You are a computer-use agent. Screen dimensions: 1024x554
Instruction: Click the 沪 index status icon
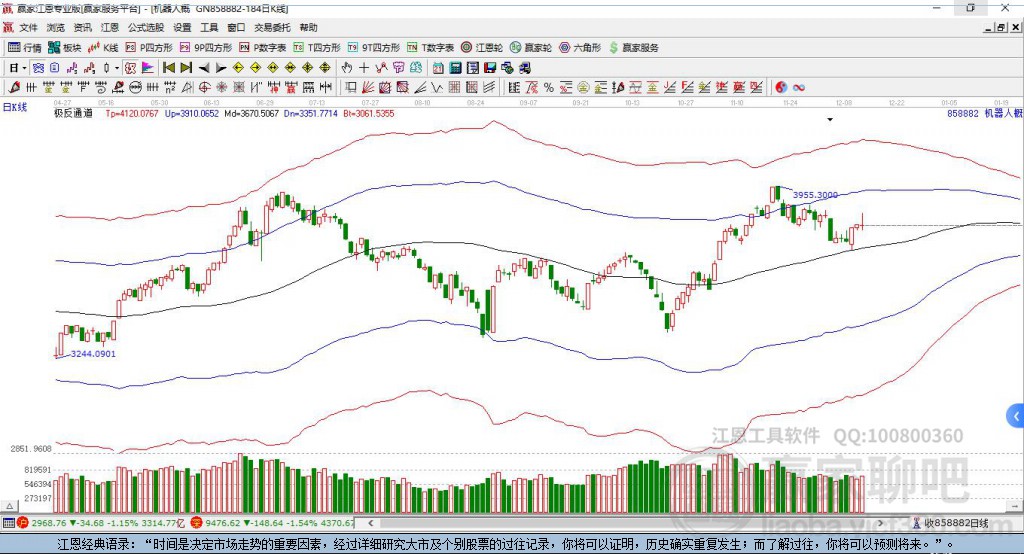coord(23,523)
